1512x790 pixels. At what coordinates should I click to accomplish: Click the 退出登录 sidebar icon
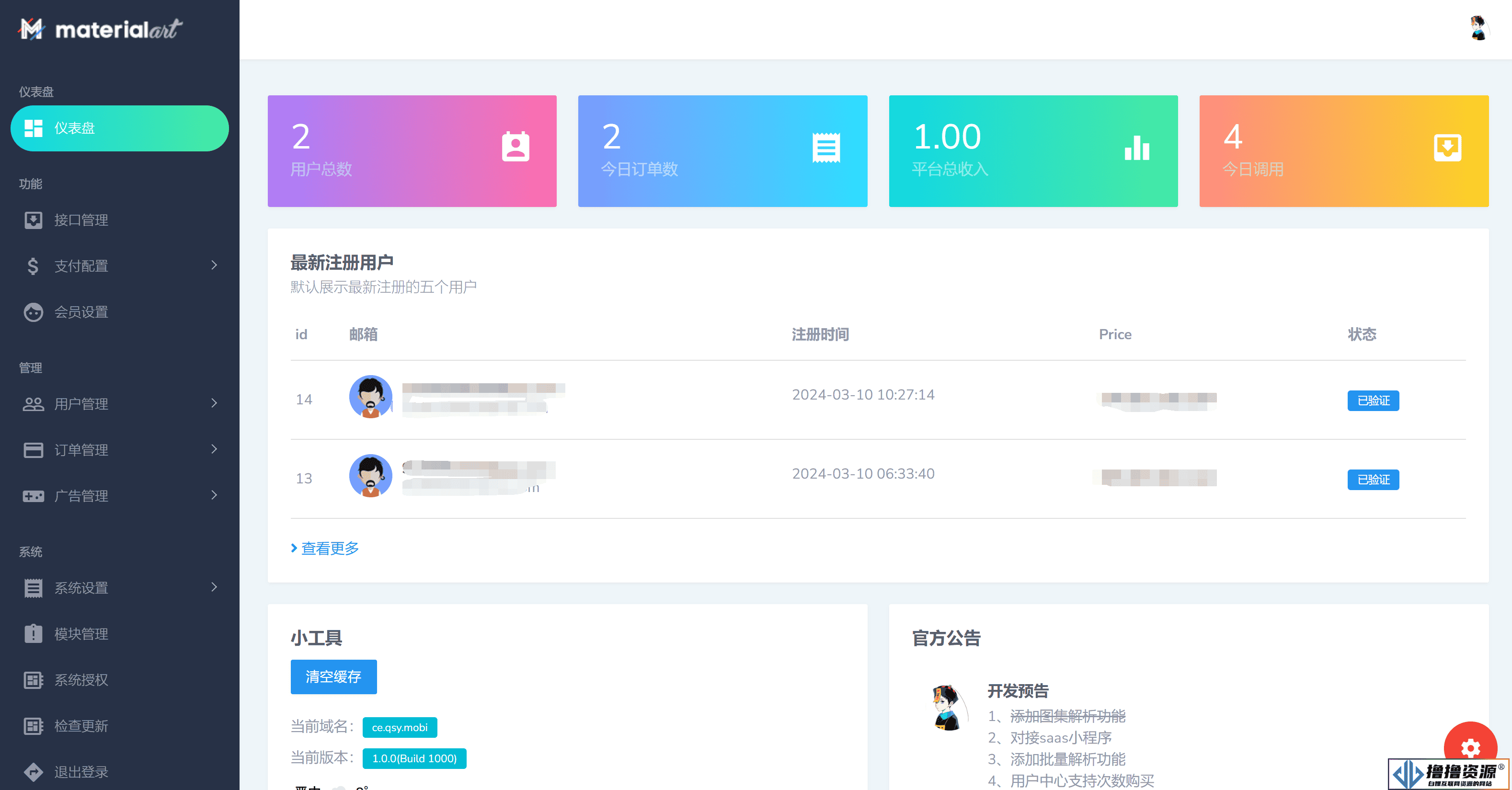click(x=32, y=771)
